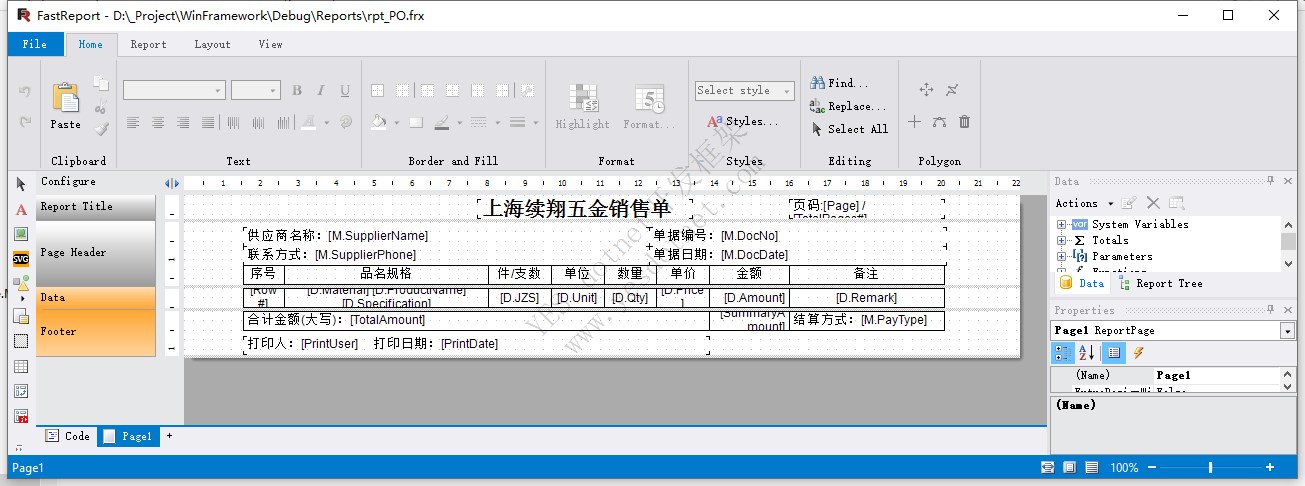Select the Picture object tool

(x=21, y=233)
